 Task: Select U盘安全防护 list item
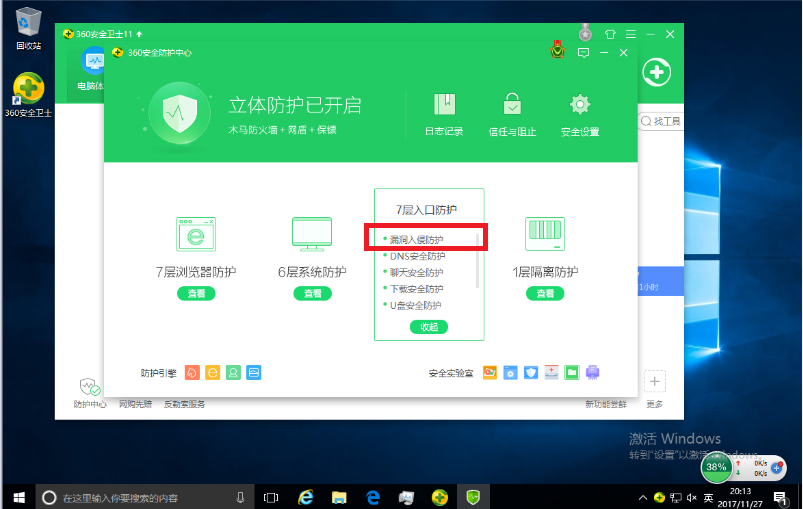point(415,305)
